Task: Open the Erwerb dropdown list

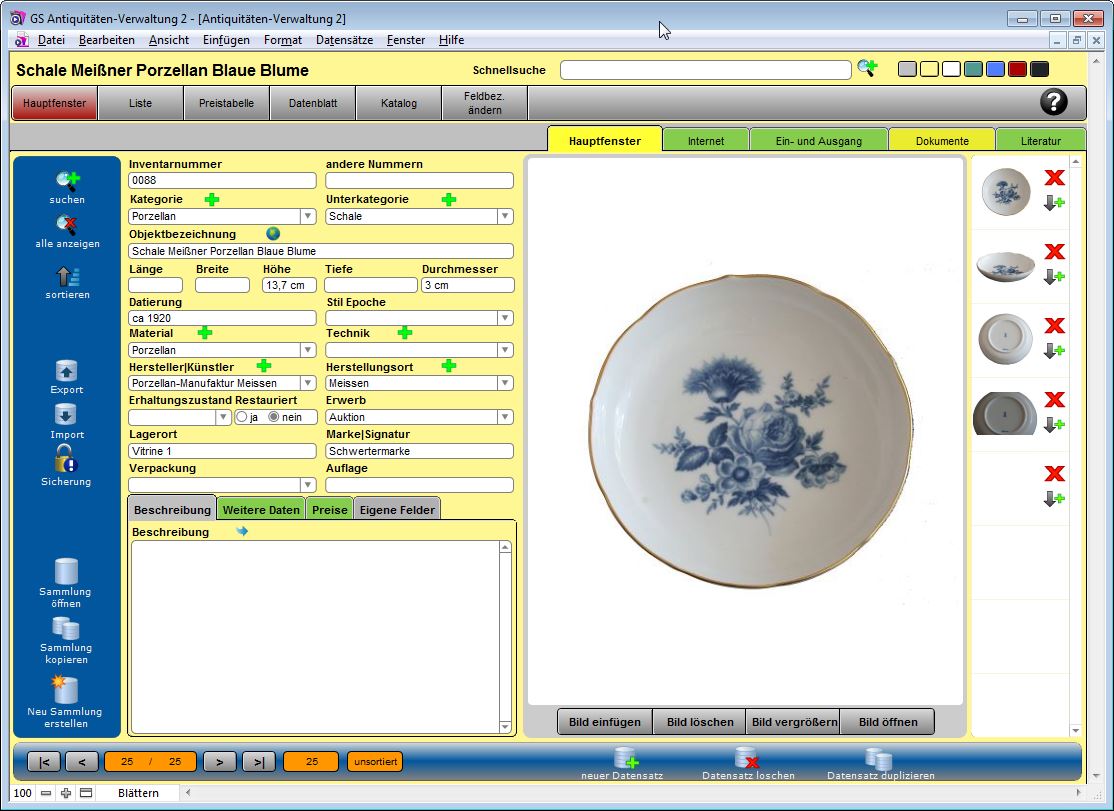Action: (505, 417)
